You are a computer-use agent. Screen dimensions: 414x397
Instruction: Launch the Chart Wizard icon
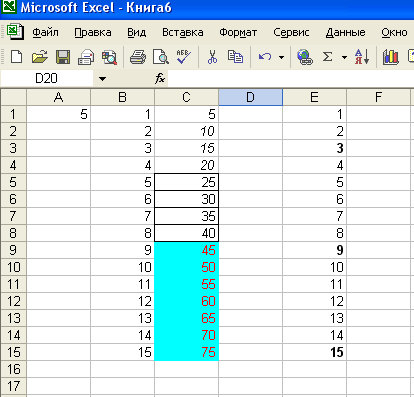point(391,57)
